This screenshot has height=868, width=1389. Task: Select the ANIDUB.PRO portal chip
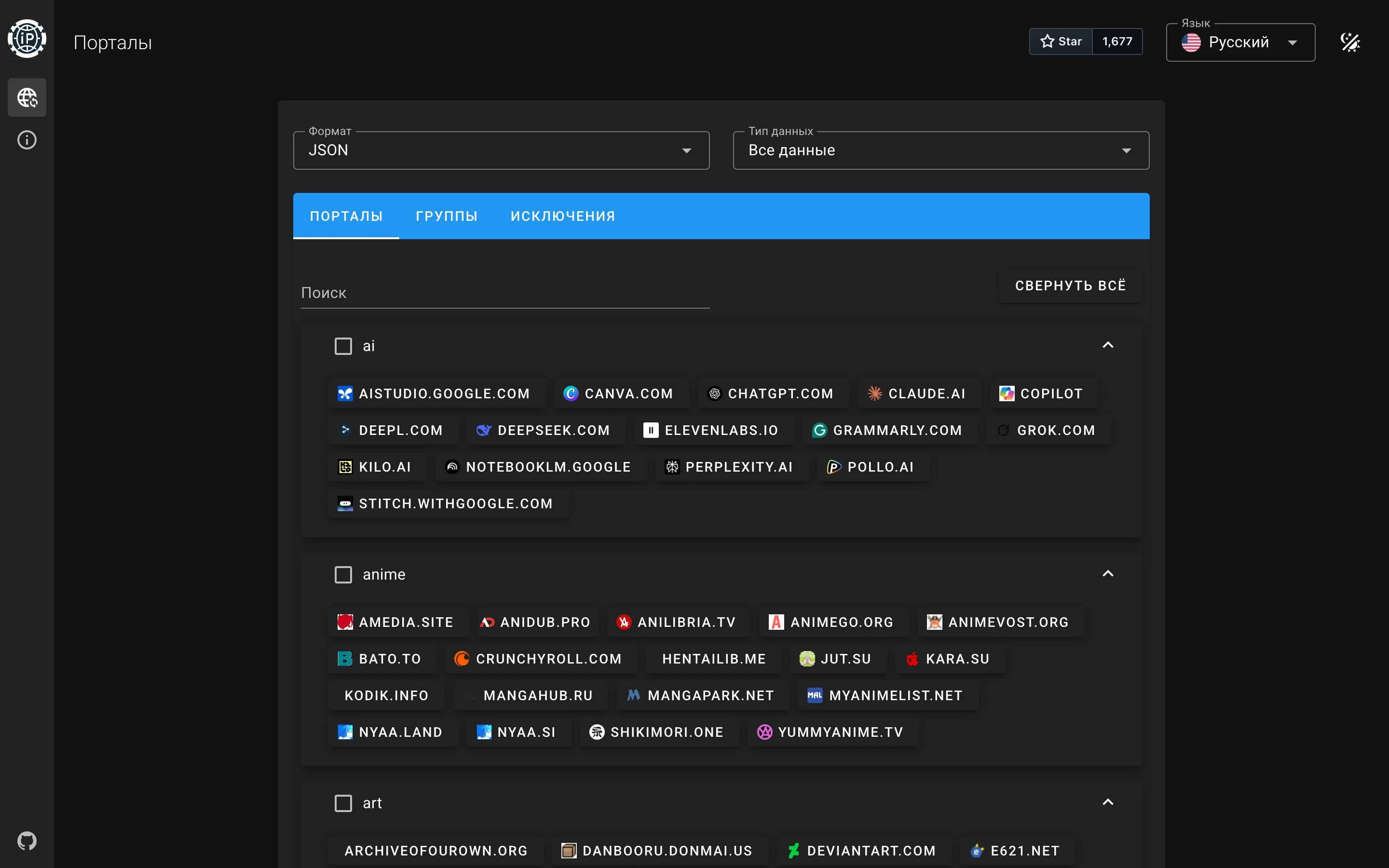click(538, 622)
